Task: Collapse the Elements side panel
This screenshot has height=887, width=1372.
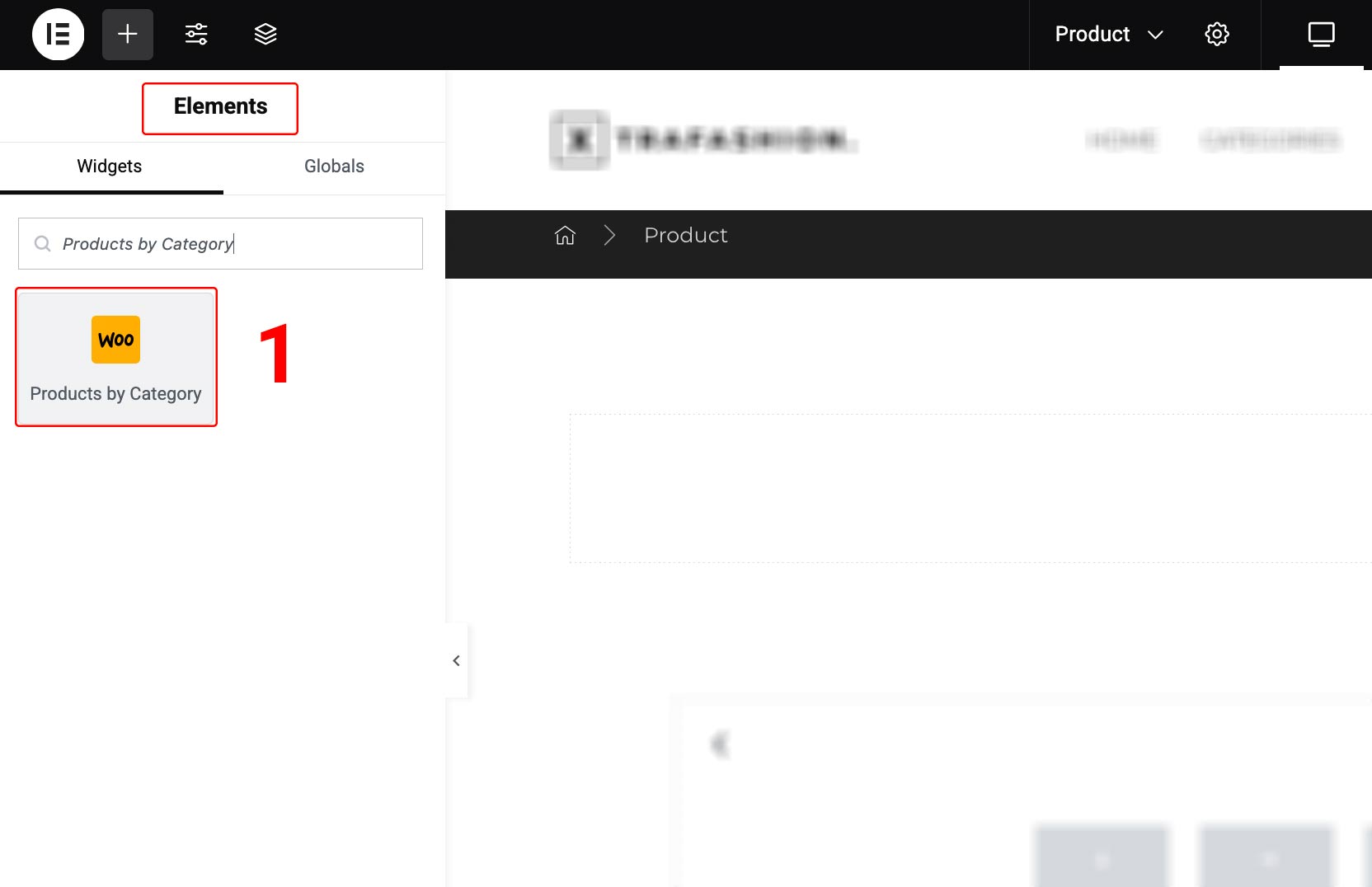Action: 456,661
